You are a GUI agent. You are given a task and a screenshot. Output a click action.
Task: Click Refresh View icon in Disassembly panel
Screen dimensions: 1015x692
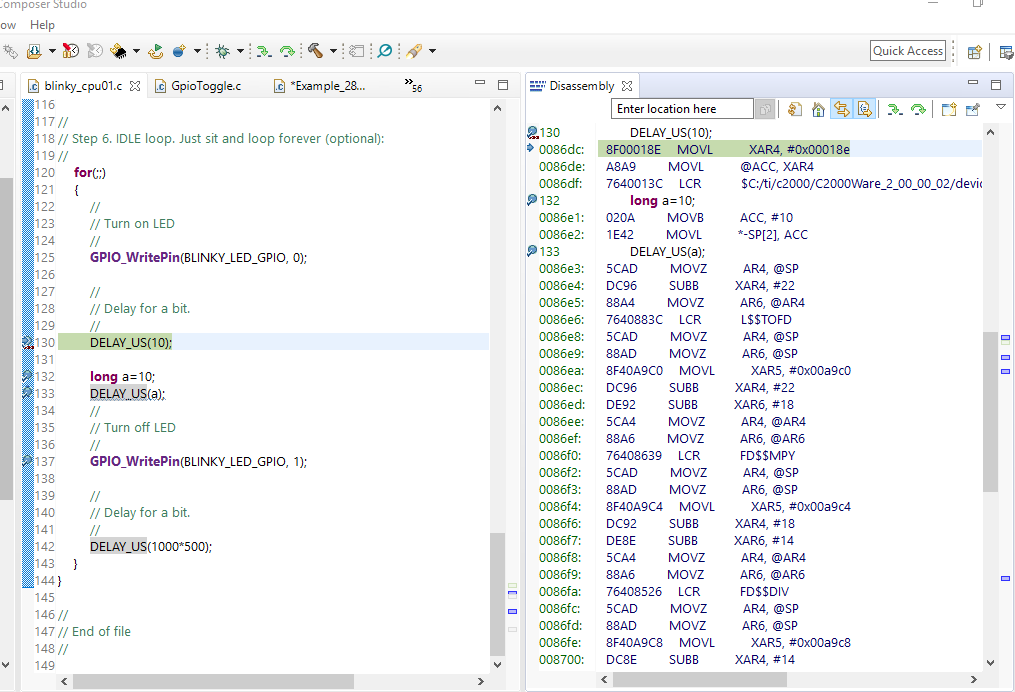pos(795,109)
